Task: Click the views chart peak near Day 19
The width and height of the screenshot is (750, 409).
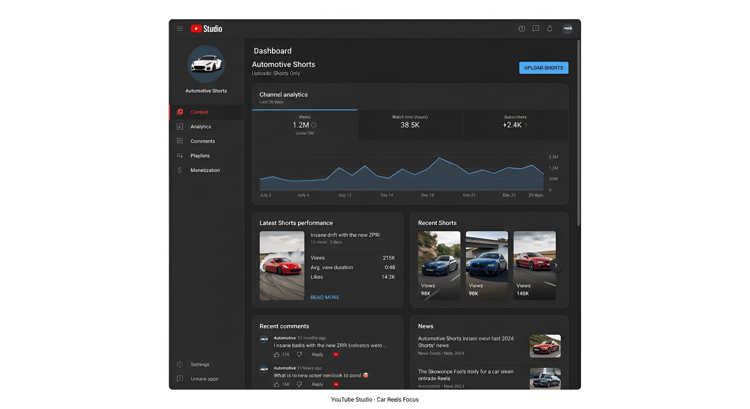Action: coord(439,158)
